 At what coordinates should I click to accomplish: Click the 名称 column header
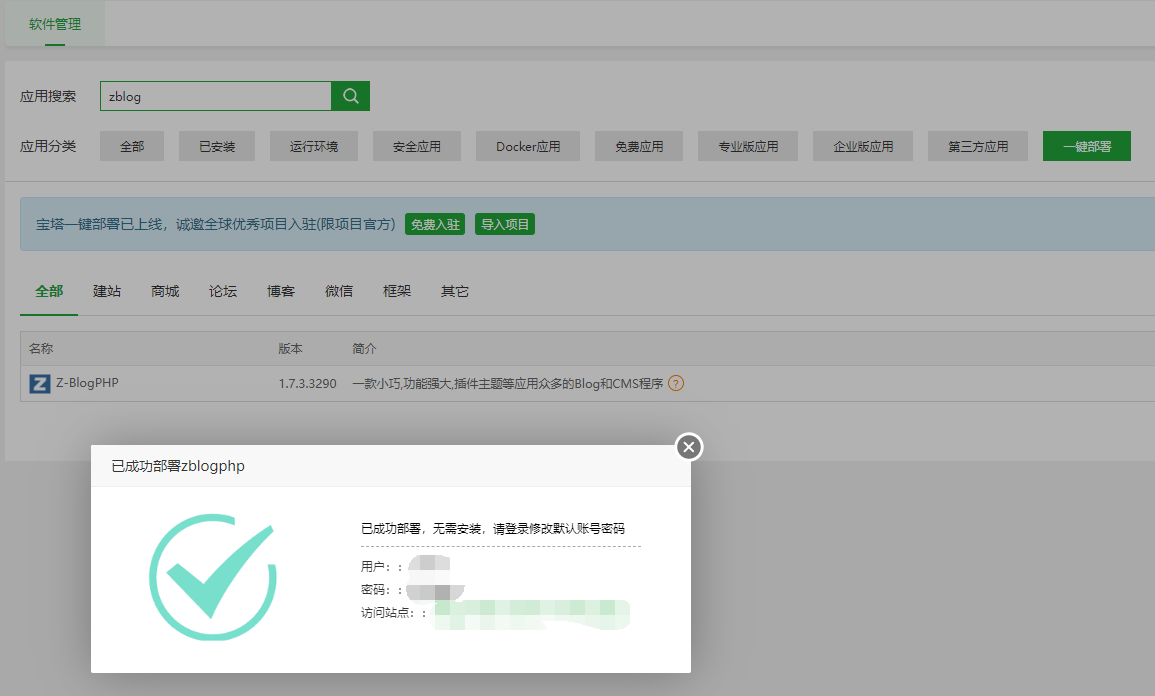pos(41,348)
